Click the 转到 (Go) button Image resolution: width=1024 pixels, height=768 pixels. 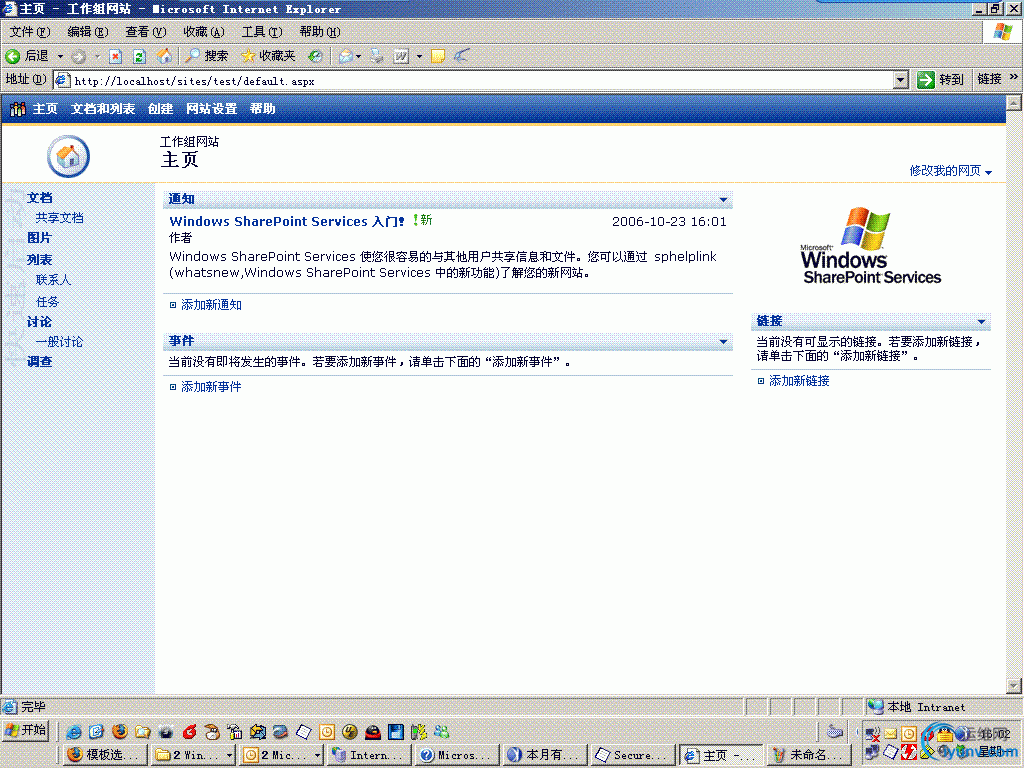coord(940,80)
